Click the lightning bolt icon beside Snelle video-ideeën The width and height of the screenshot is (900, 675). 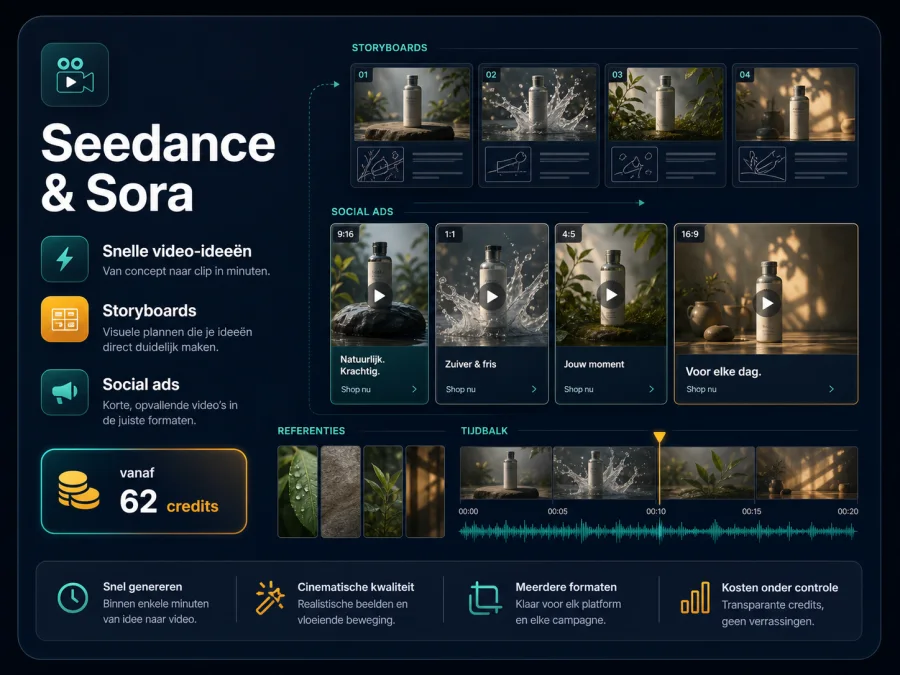65,259
